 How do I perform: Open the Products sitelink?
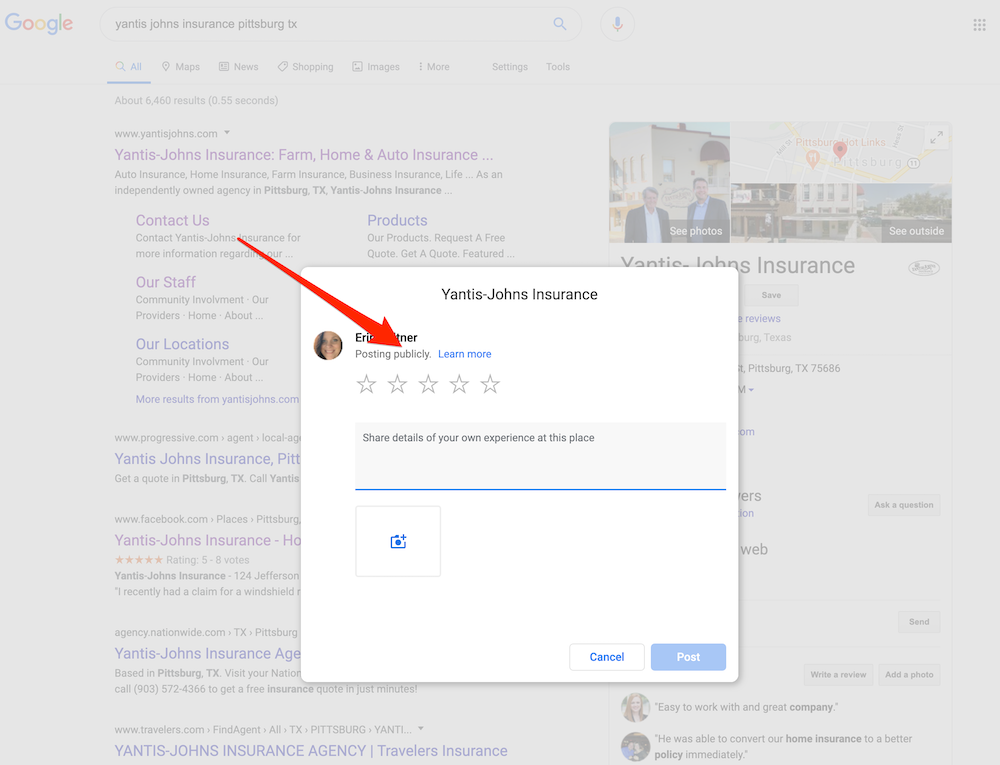click(x=397, y=221)
